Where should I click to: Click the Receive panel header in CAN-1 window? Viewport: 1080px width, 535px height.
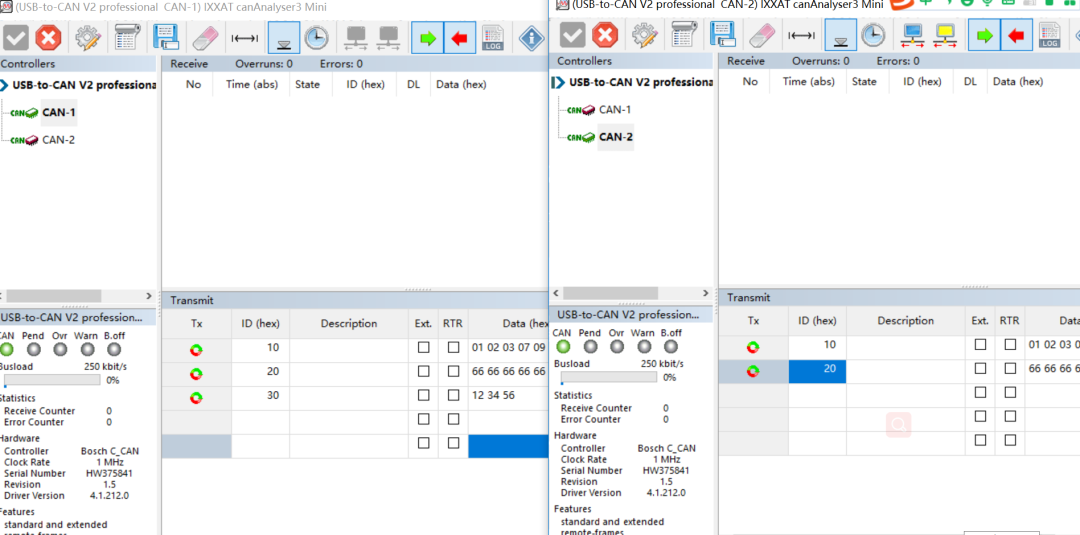click(x=354, y=64)
